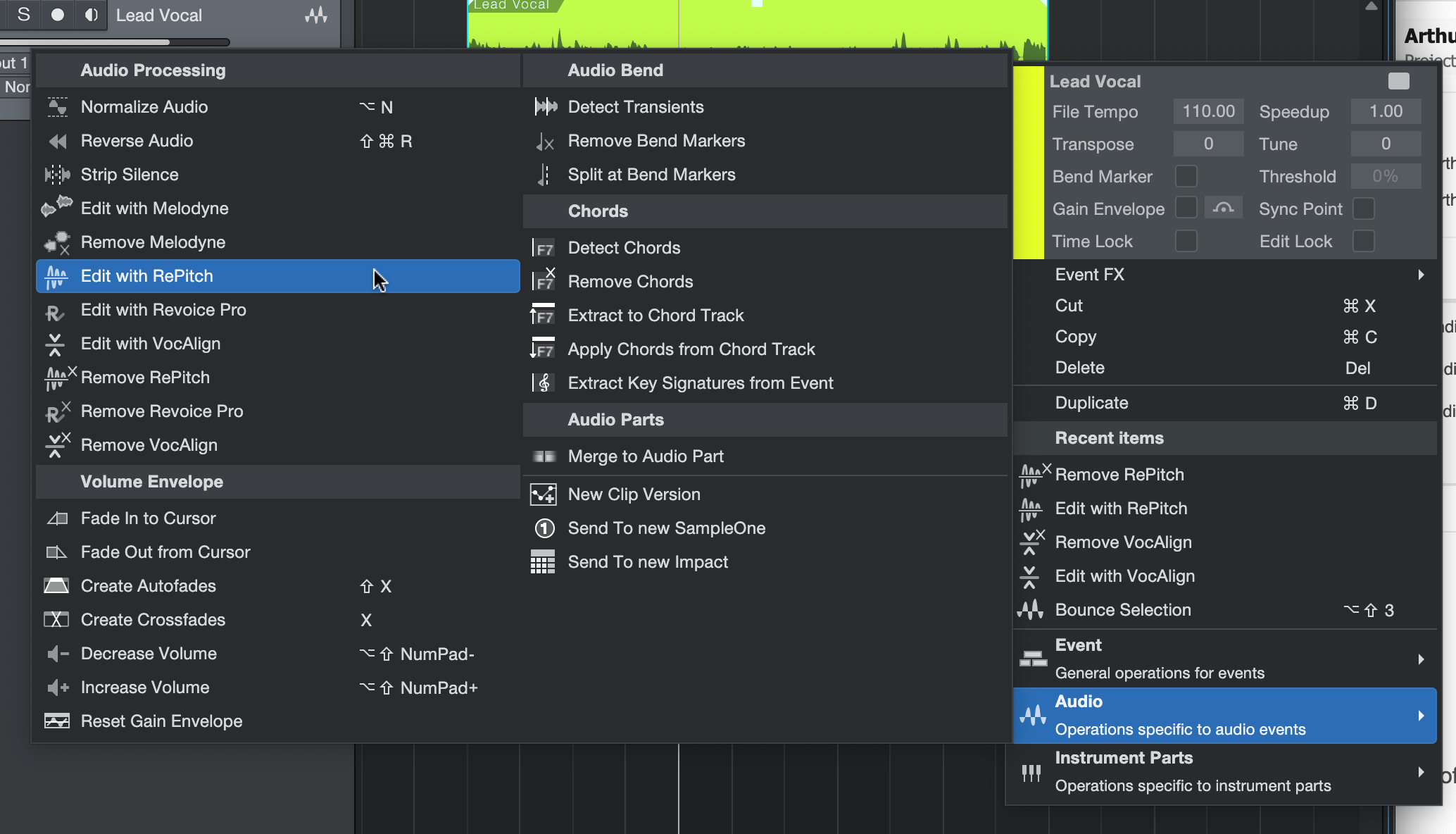Enable the Bend Marker checkbox
The height and width of the screenshot is (834, 1456).
(1186, 176)
